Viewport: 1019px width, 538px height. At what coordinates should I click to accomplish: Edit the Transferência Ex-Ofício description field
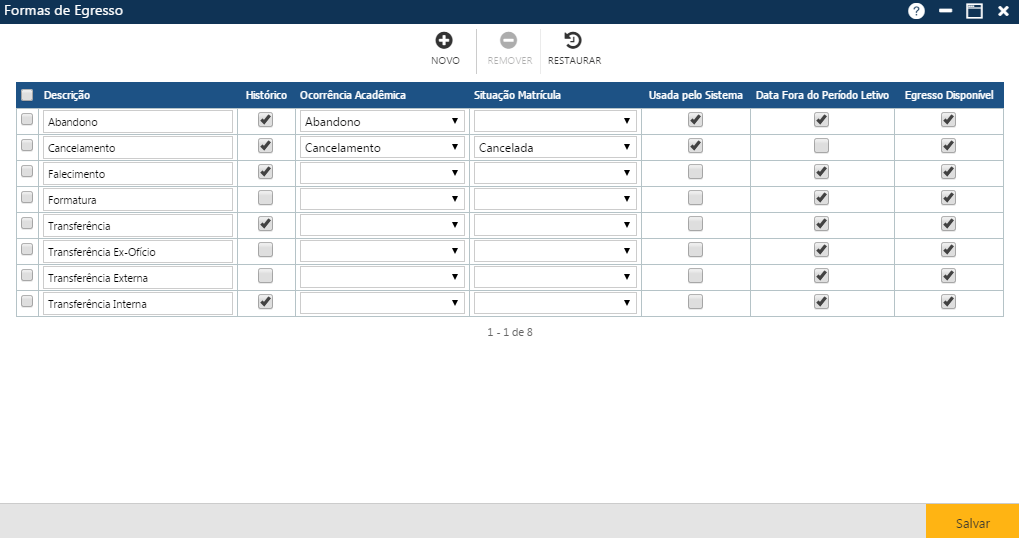coord(137,251)
